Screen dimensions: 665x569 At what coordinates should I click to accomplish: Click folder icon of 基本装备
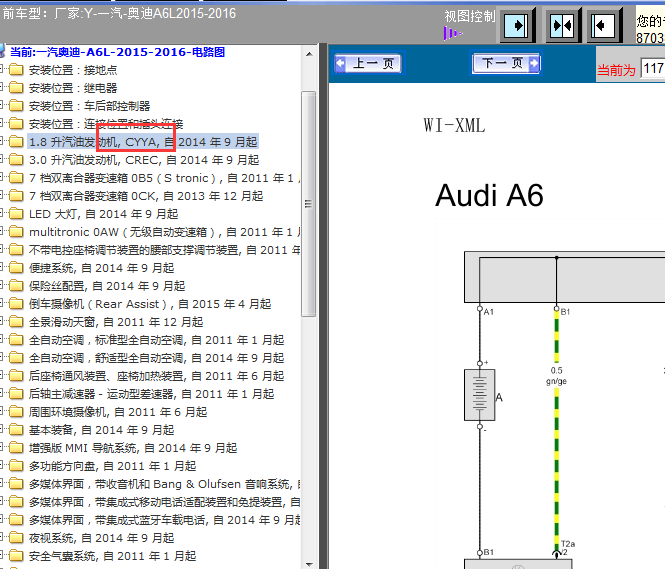point(16,430)
